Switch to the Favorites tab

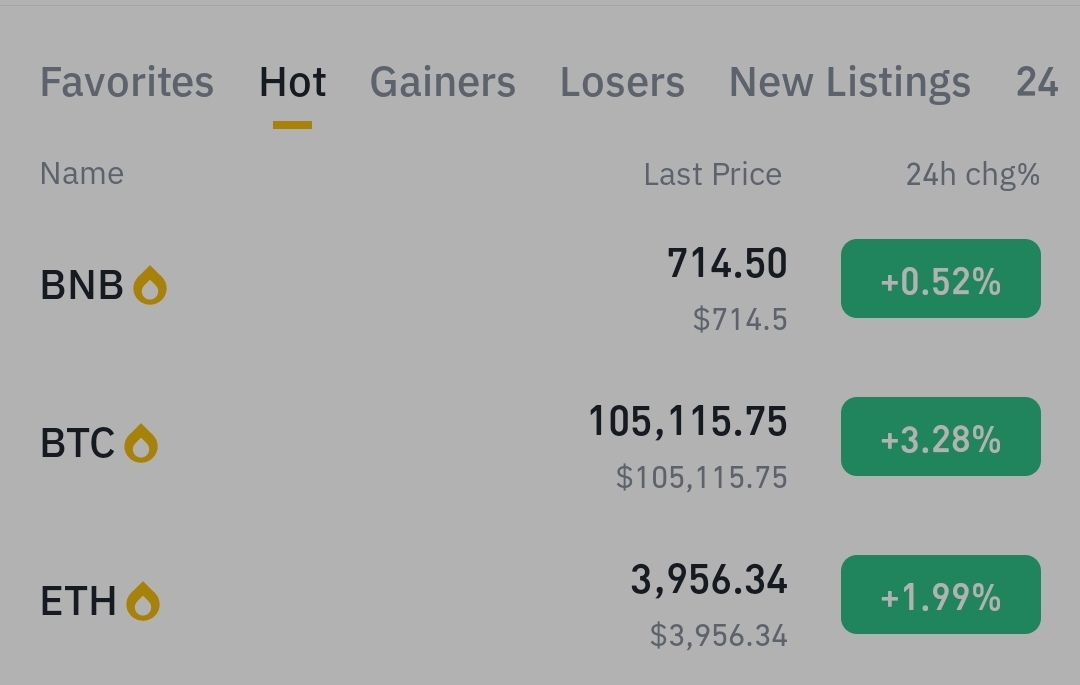[x=127, y=82]
